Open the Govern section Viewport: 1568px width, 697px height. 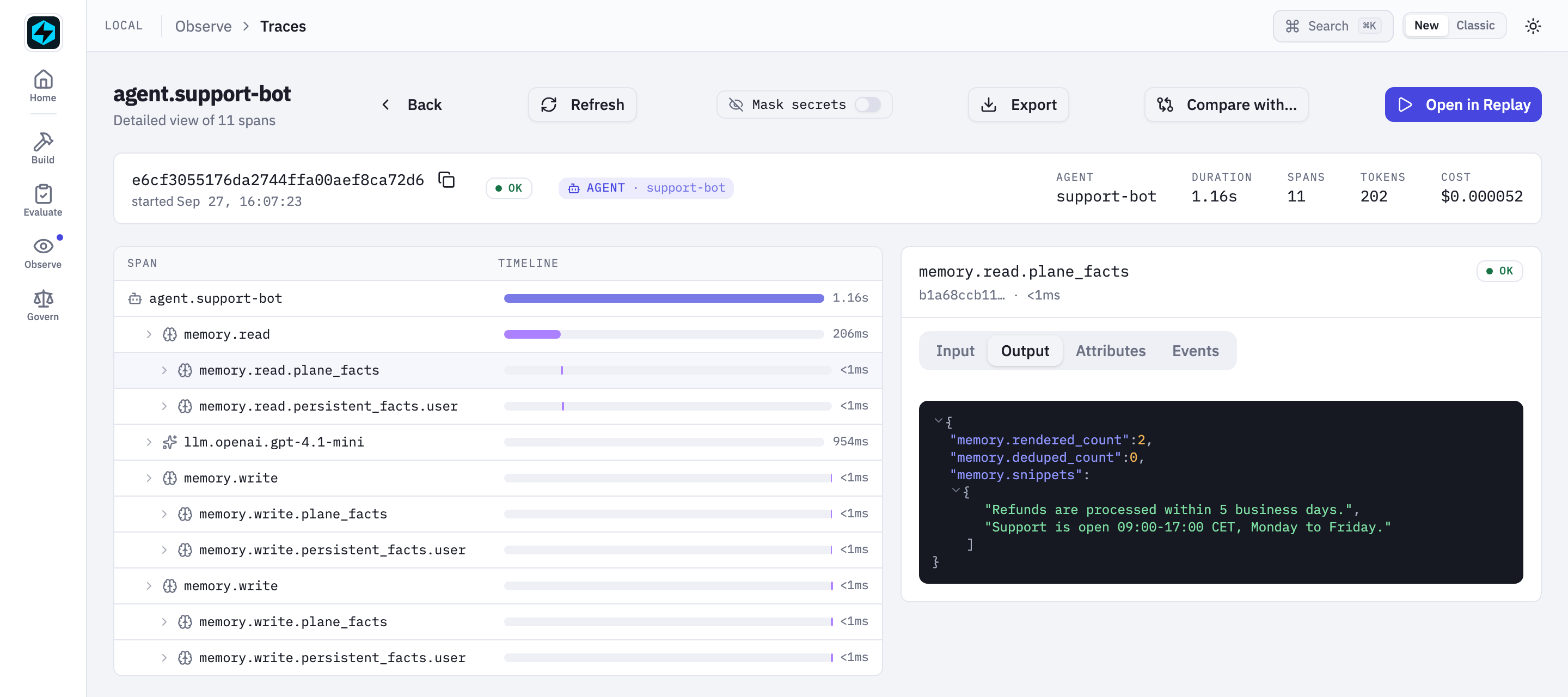click(x=42, y=305)
